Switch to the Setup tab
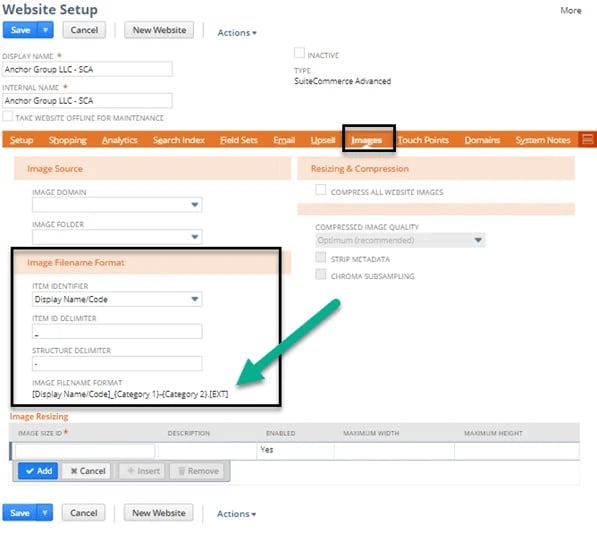 click(22, 140)
